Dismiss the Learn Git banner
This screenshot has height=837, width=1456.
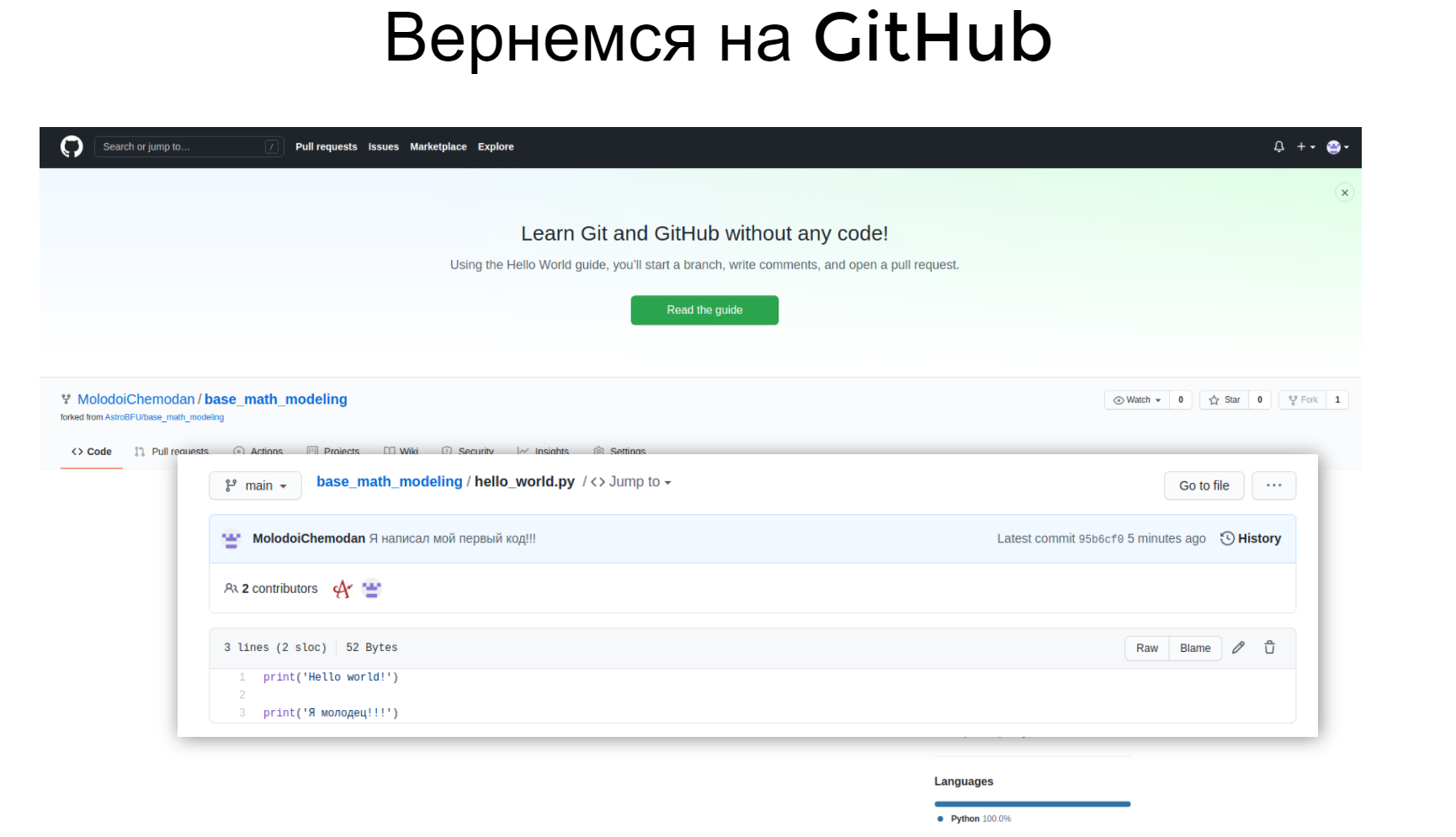point(1344,193)
